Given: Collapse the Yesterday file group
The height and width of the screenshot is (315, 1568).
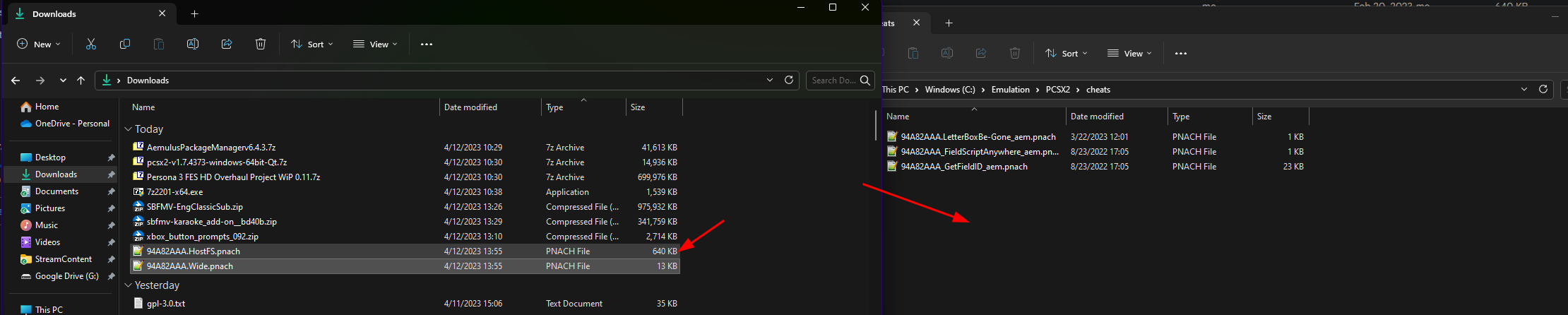Looking at the screenshot, I should [129, 285].
